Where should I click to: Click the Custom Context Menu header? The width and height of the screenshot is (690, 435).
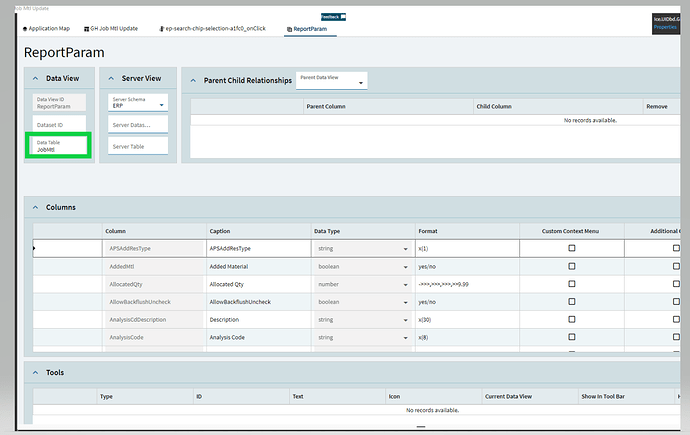tap(572, 231)
